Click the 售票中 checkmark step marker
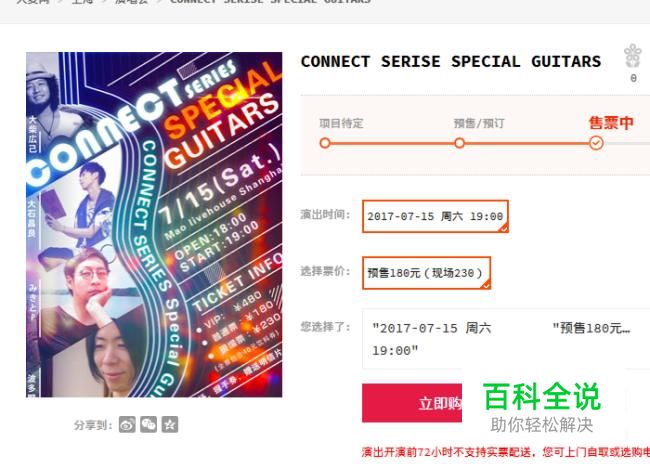The image size is (650, 468). (596, 143)
